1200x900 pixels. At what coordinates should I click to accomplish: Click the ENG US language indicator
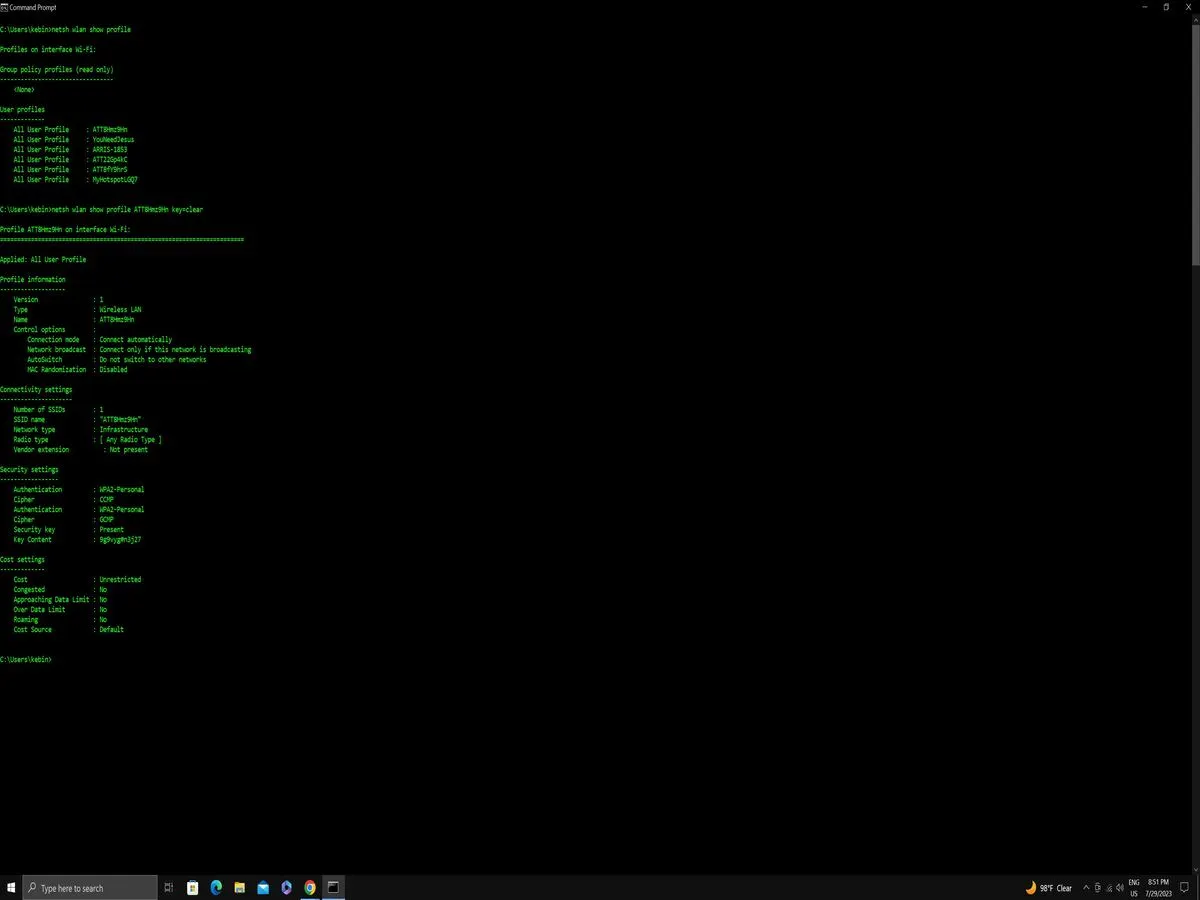pos(1134,888)
